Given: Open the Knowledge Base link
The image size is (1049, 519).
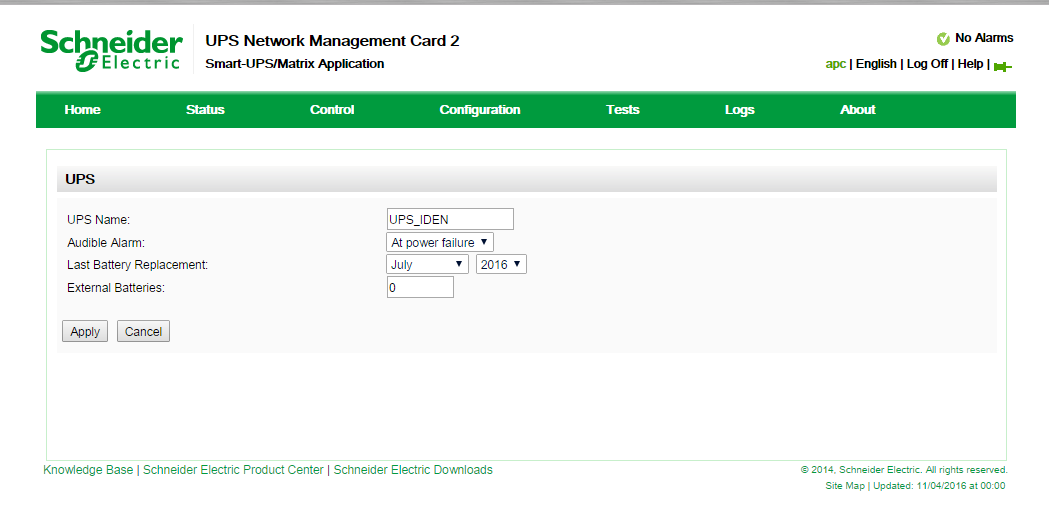Looking at the screenshot, I should (88, 470).
